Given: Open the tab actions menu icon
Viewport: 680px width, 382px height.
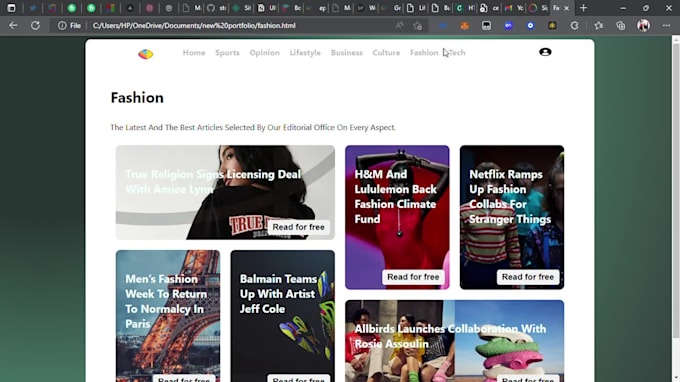Looking at the screenshot, I should pyautogui.click(x=11, y=8).
